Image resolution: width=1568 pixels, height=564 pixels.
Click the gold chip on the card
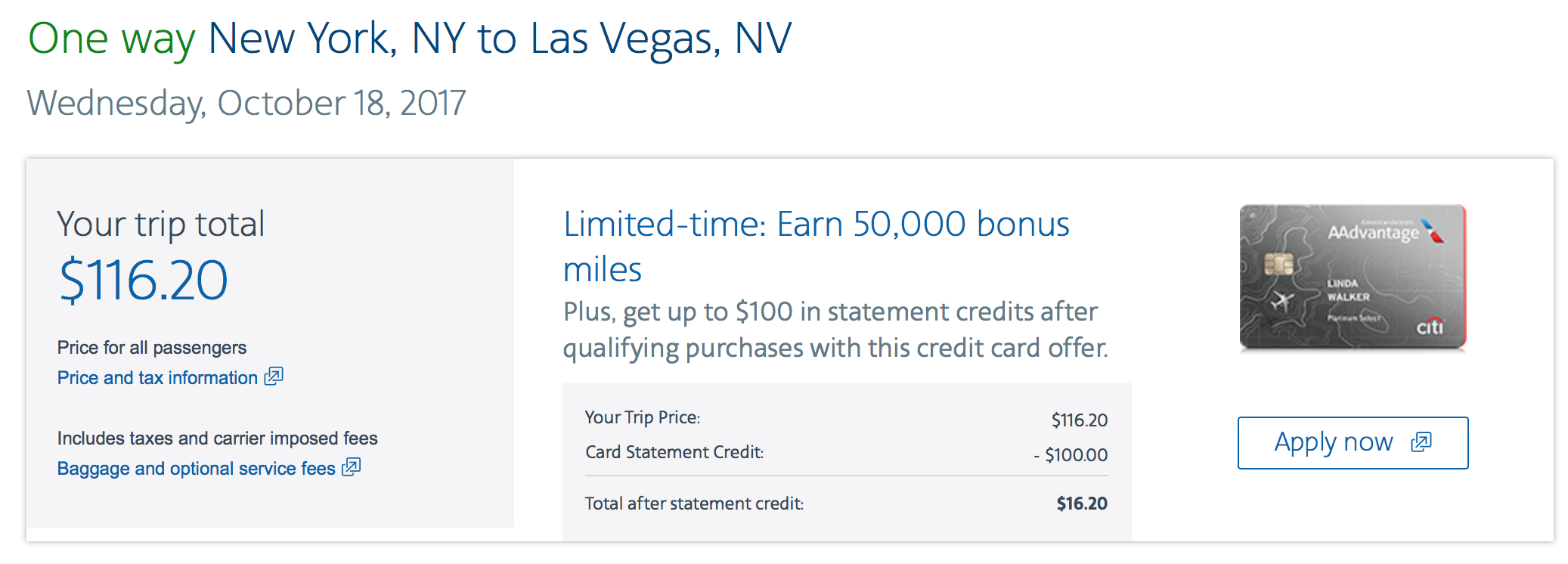1278,265
